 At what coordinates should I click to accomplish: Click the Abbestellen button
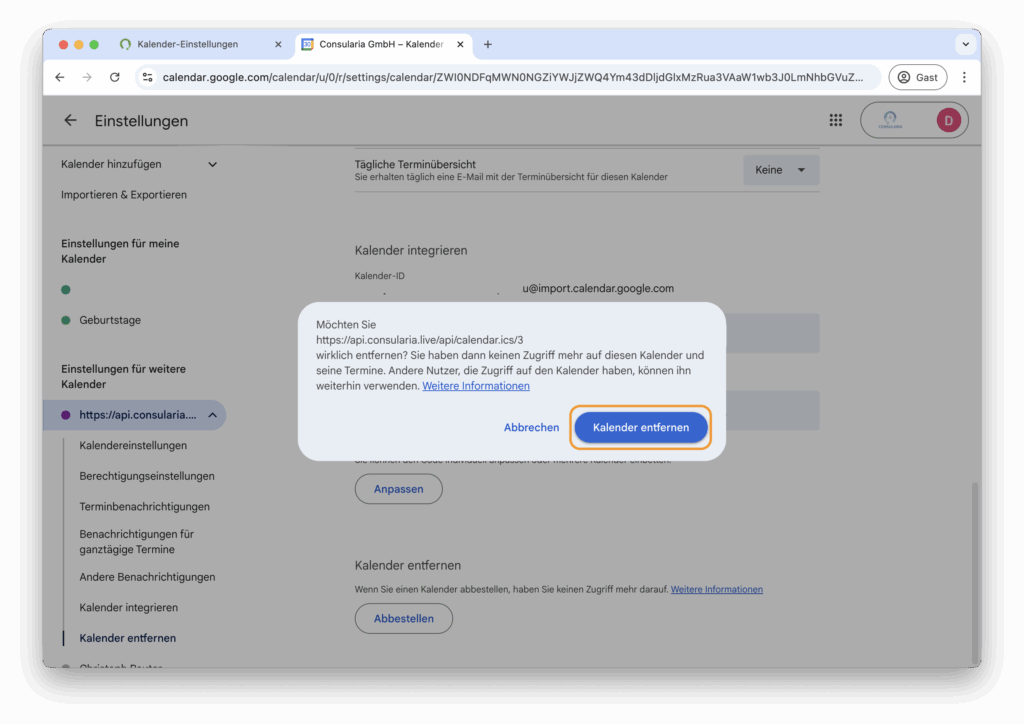(404, 618)
